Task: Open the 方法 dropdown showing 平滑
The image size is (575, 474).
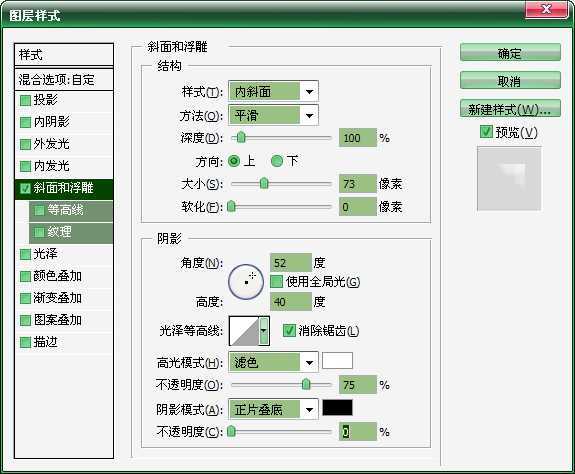Action: [x=273, y=116]
